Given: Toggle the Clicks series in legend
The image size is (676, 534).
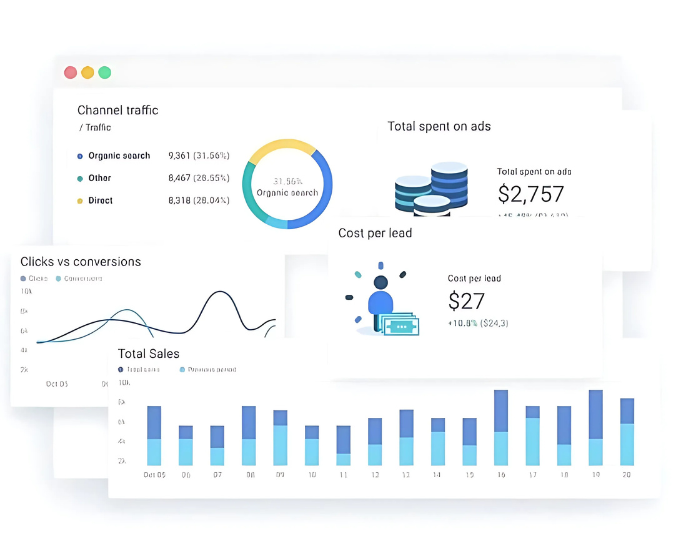Looking at the screenshot, I should tap(33, 278).
